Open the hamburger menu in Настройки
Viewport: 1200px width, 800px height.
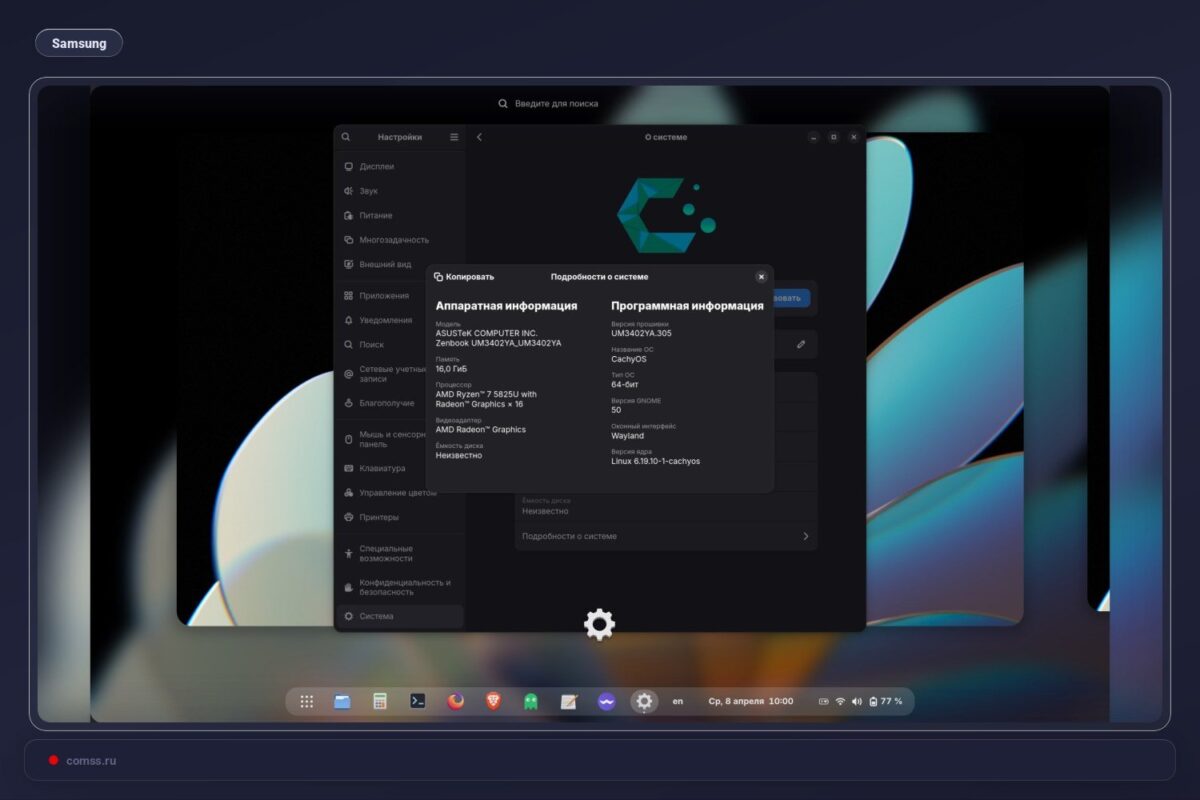coord(452,137)
